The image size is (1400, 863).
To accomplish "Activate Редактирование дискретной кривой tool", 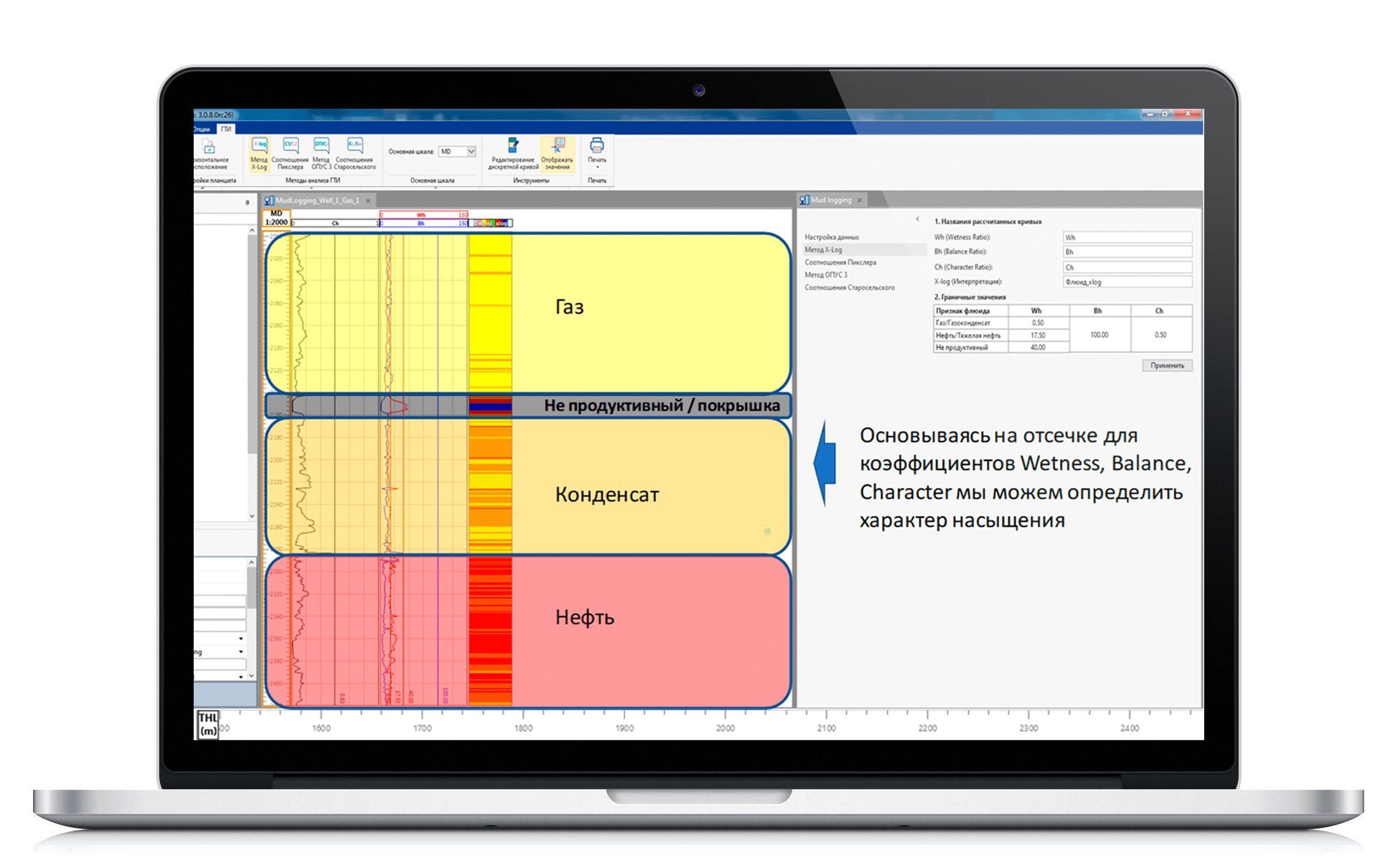I will pyautogui.click(x=513, y=154).
